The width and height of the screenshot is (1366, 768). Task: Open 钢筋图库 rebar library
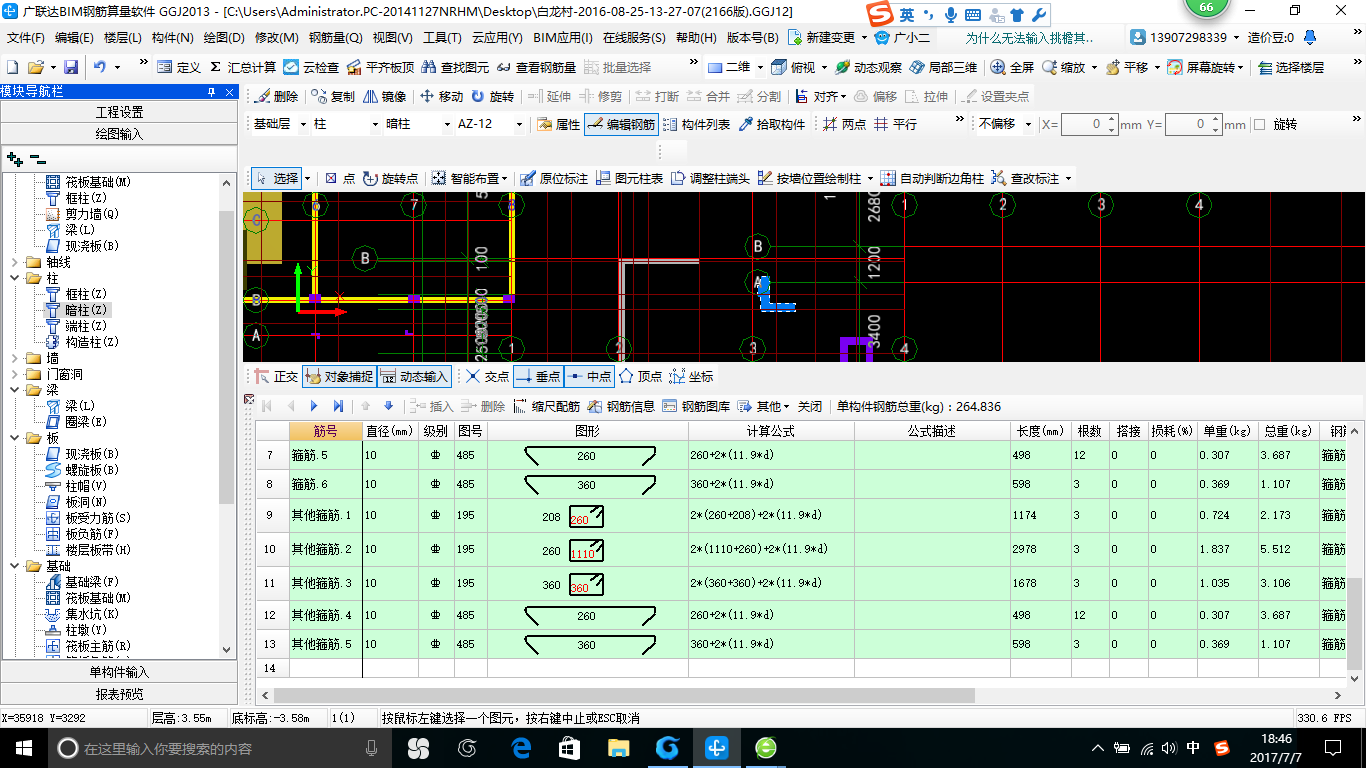[696, 406]
